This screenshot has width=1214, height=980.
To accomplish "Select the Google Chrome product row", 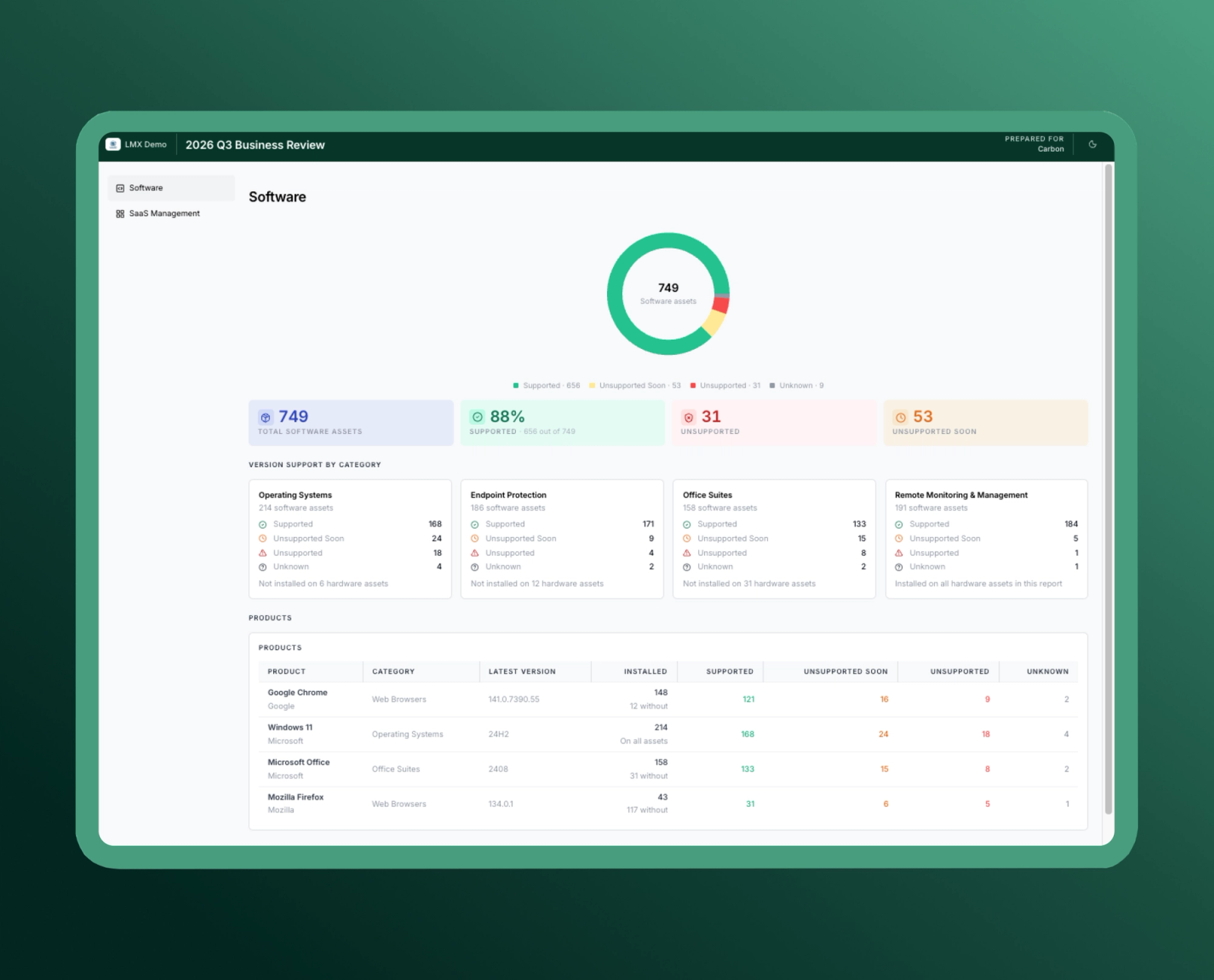I will pyautogui.click(x=668, y=699).
